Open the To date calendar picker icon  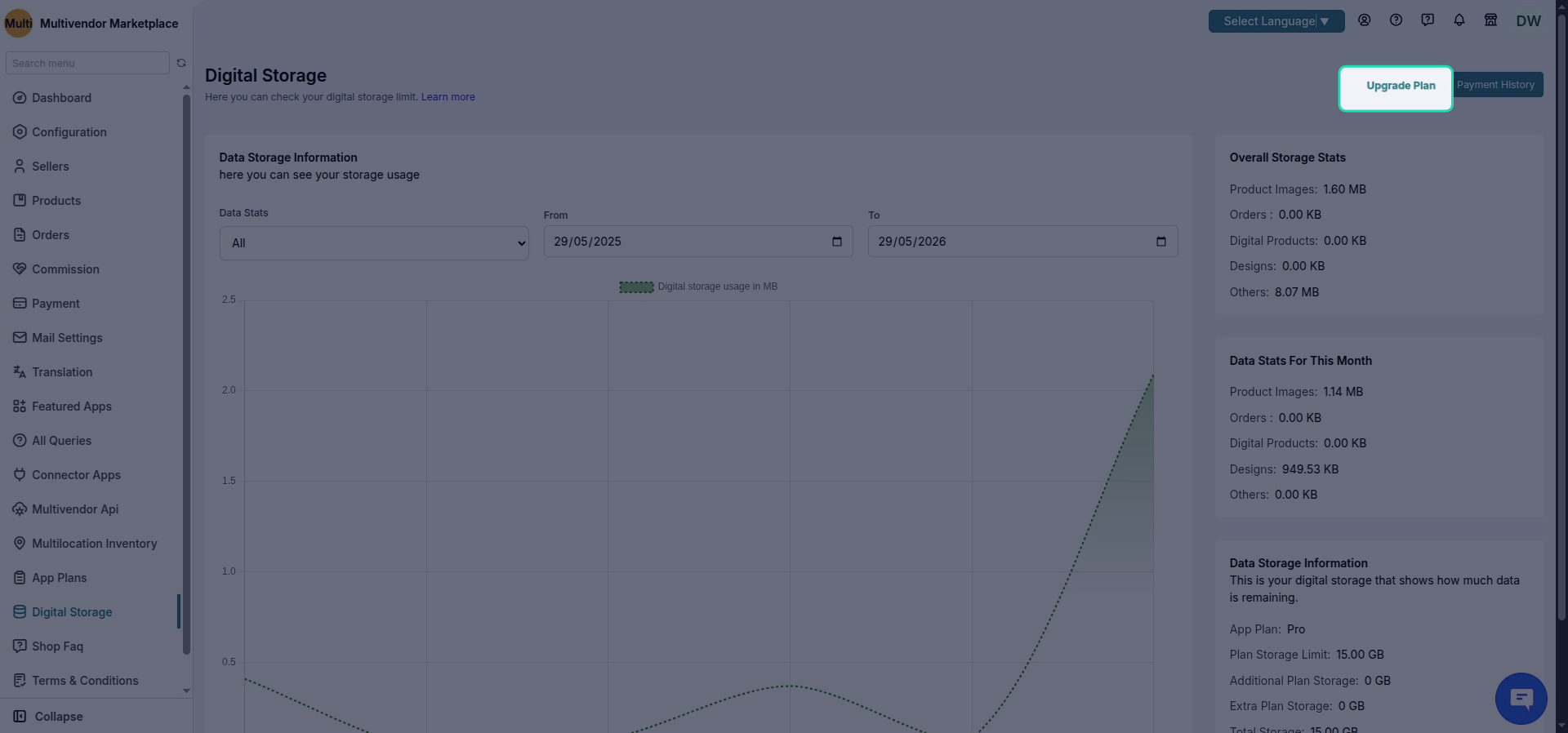[1161, 242]
